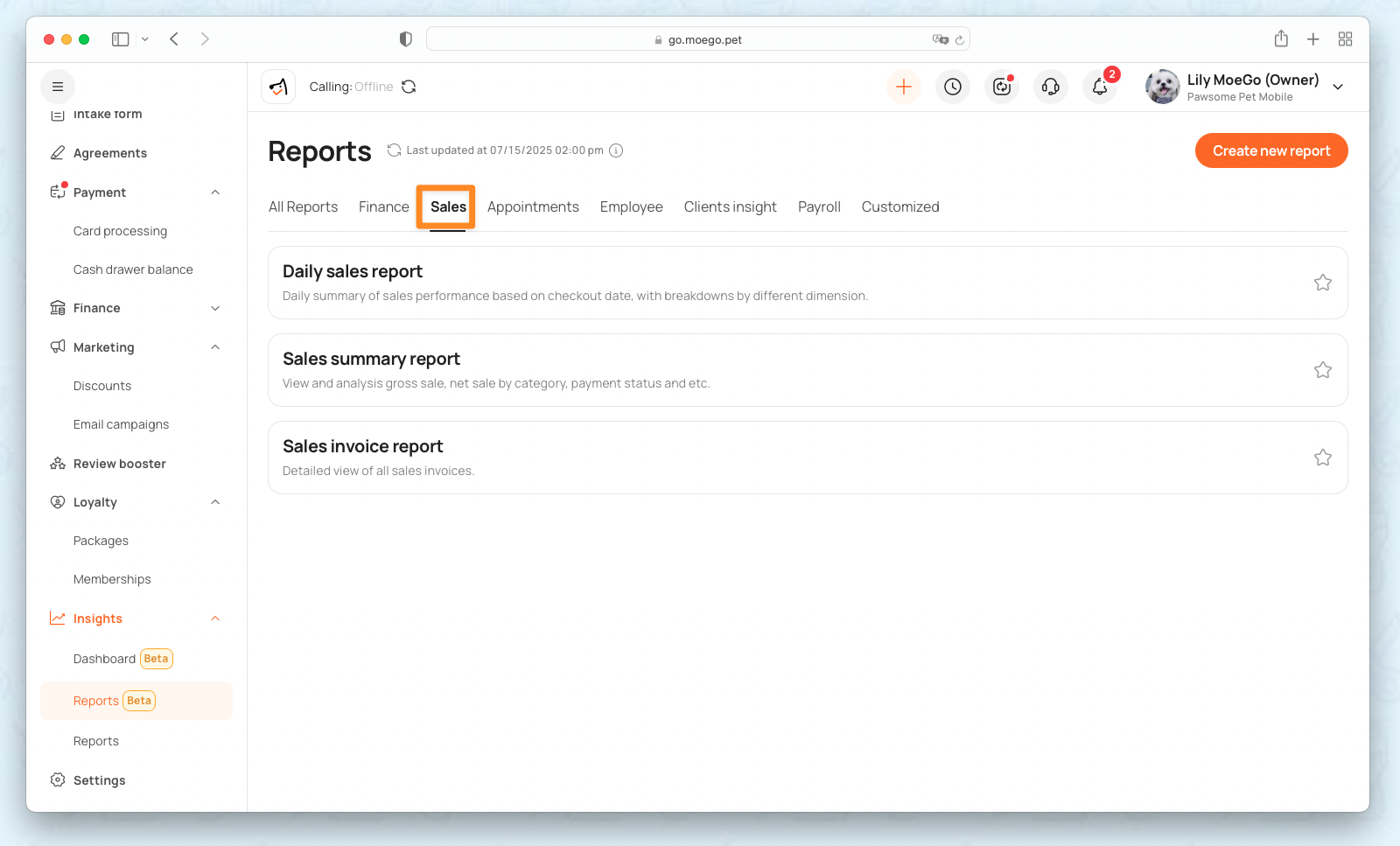The width and height of the screenshot is (1400, 846).
Task: Click the Create new report button
Action: click(1271, 150)
